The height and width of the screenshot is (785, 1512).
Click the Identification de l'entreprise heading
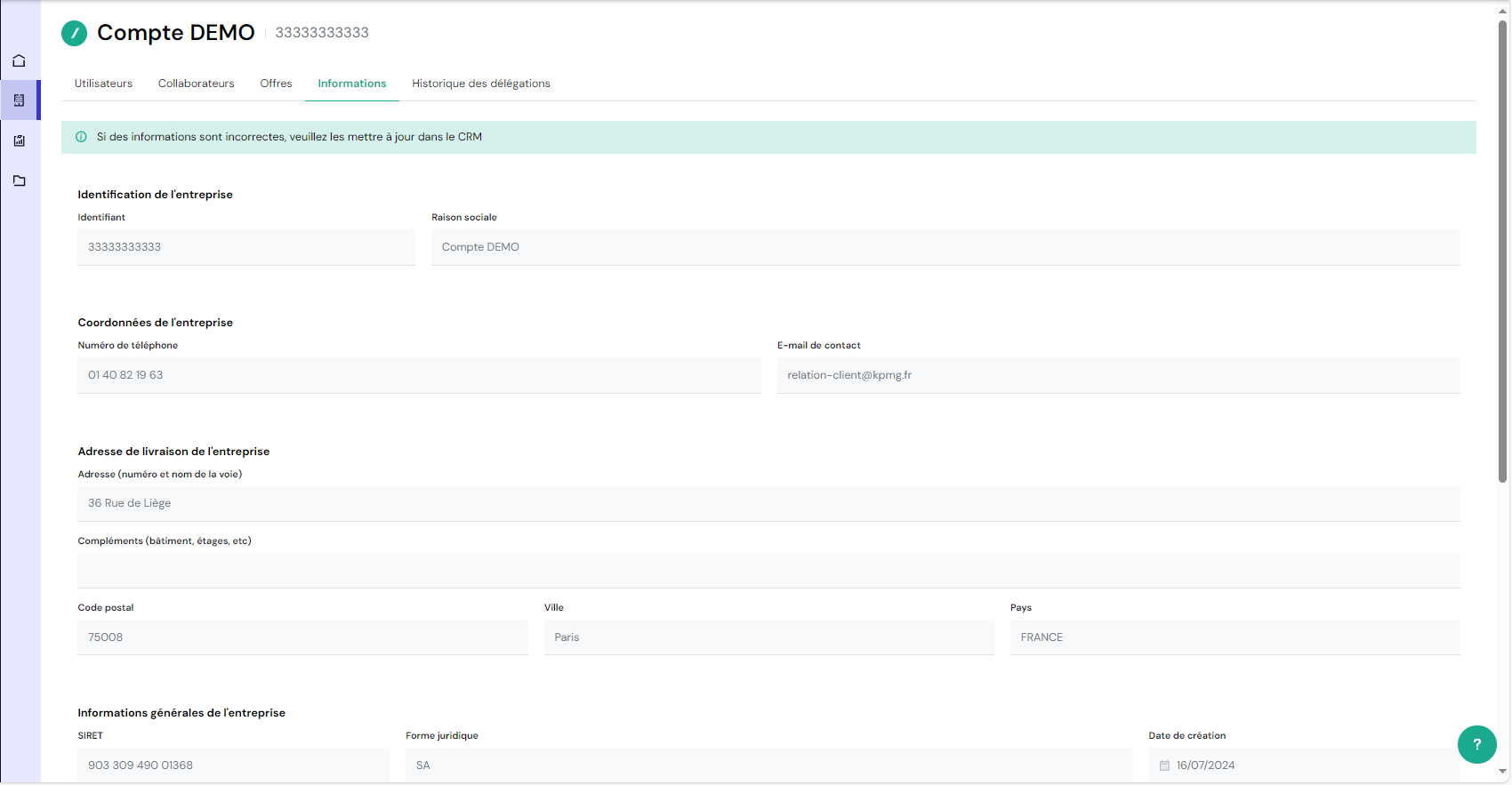tap(156, 195)
